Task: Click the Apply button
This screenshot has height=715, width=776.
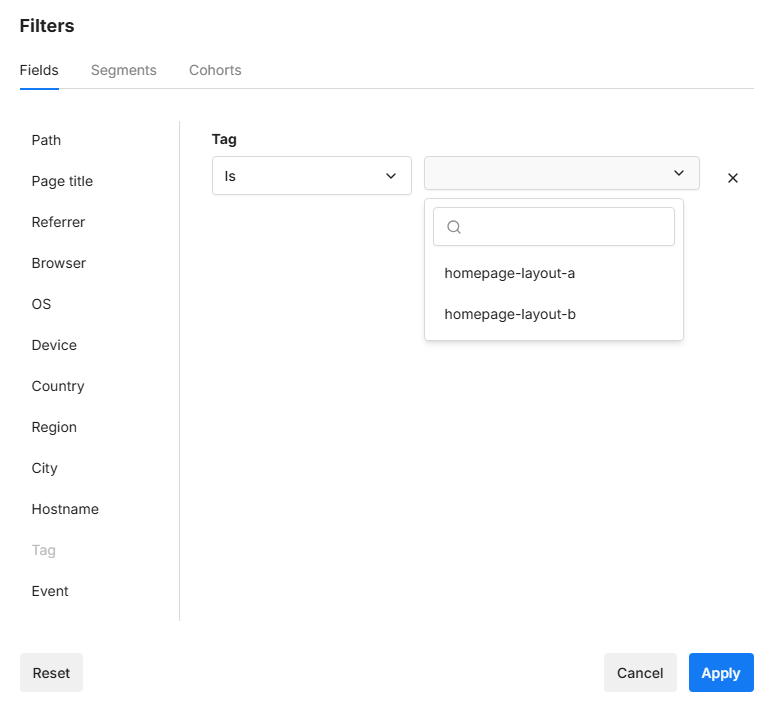Action: tap(720, 673)
